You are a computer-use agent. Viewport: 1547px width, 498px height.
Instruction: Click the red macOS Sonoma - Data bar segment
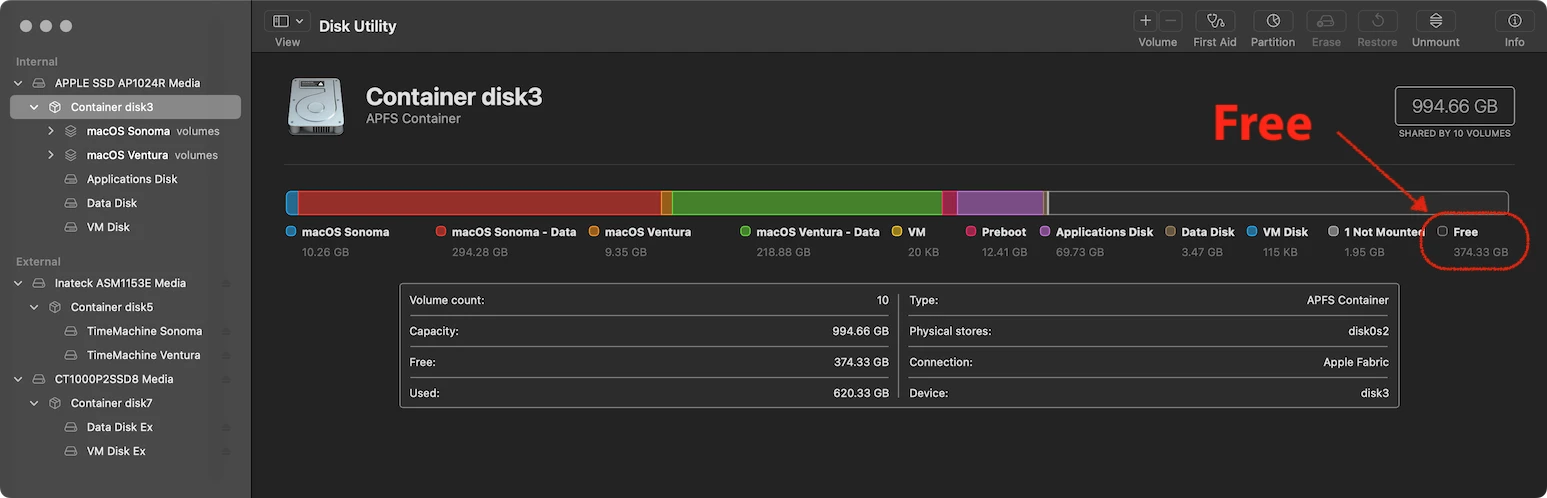coord(479,203)
